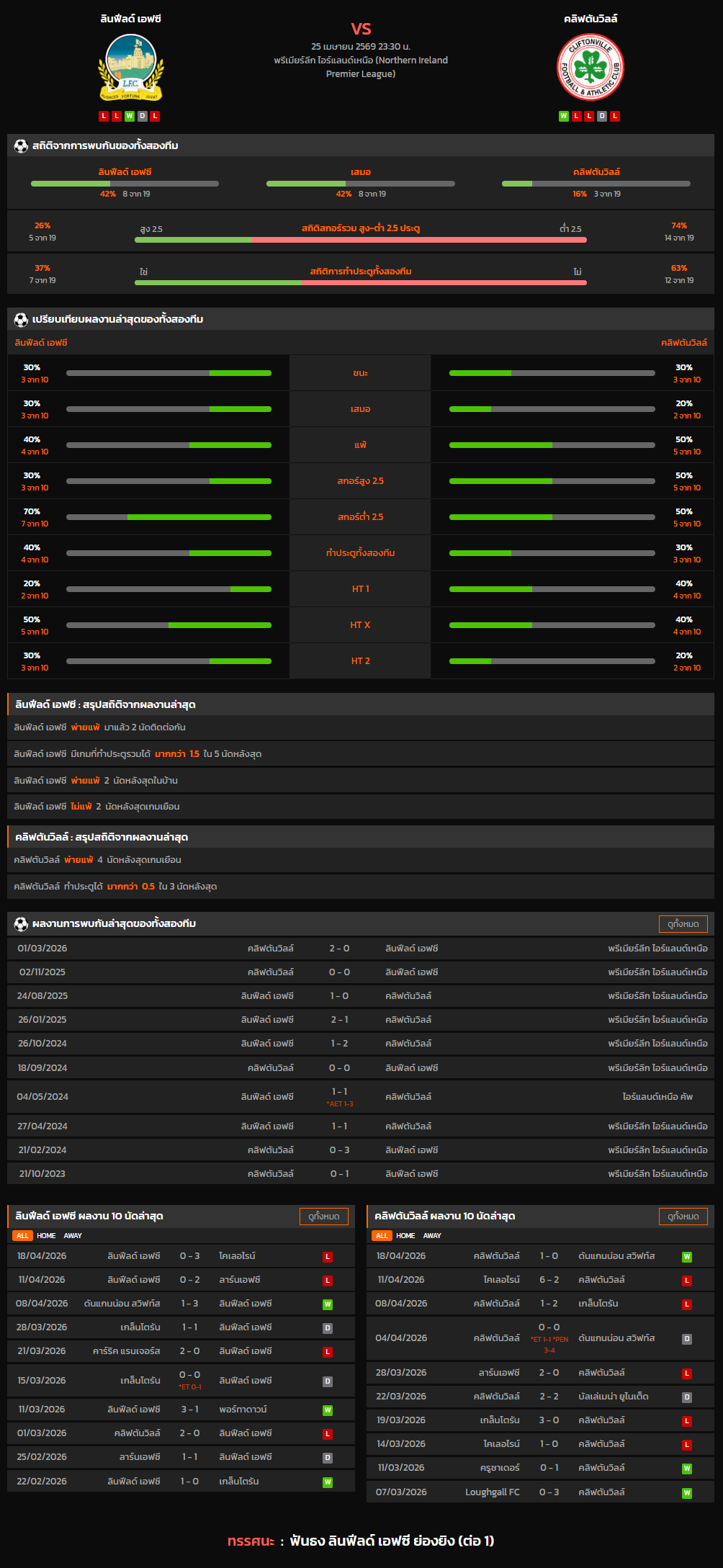
Task: Select ALL tab in Cliftonville results
Action: tap(382, 1235)
